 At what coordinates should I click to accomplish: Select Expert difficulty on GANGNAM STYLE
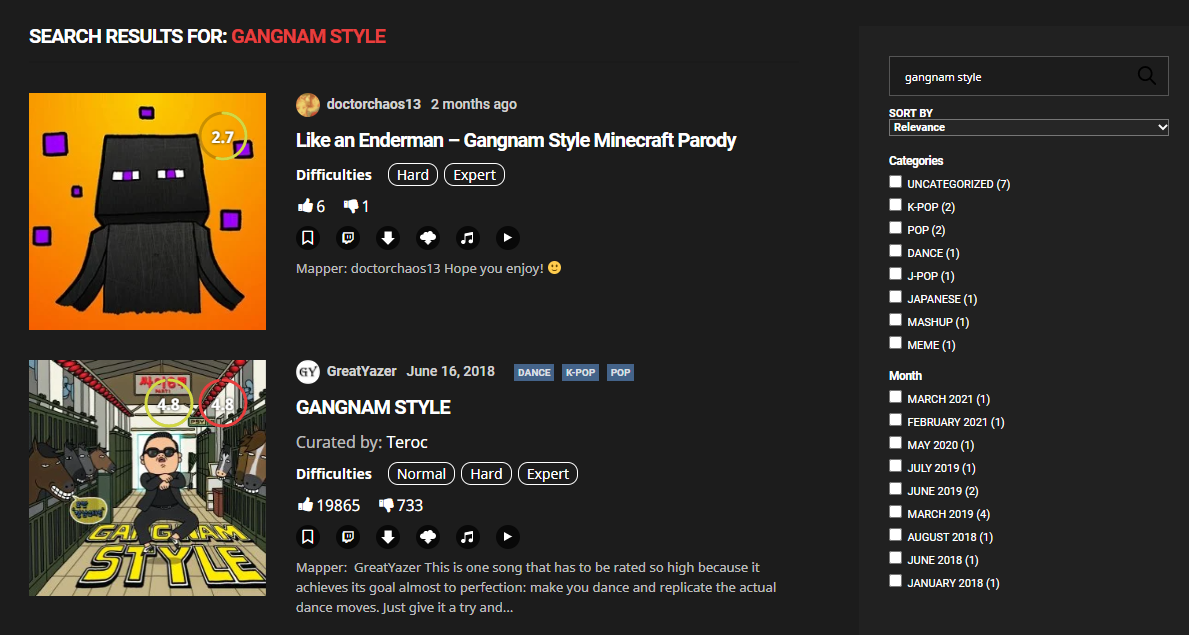547,474
